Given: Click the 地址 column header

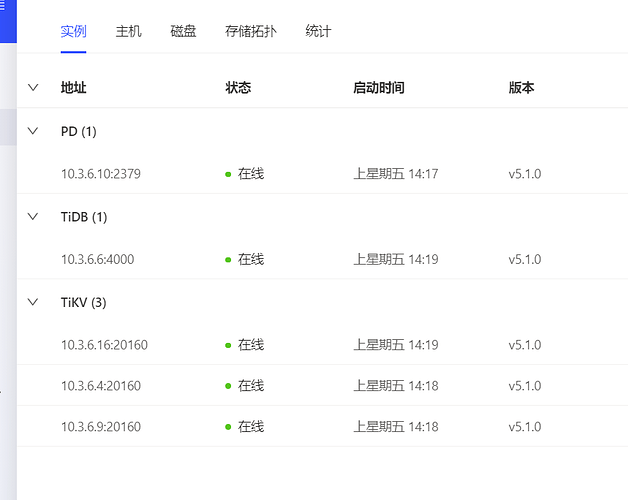Looking at the screenshot, I should click(x=73, y=87).
